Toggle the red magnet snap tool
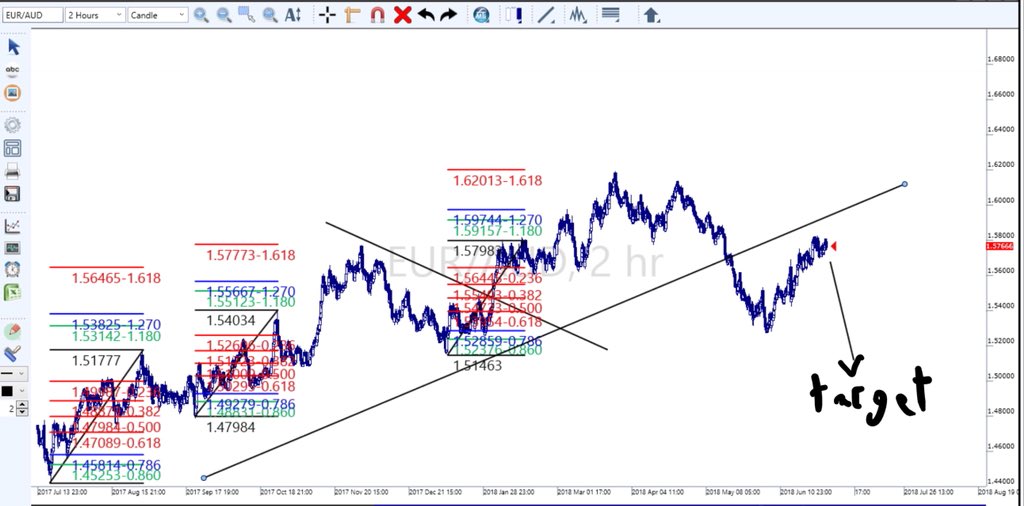 click(377, 15)
